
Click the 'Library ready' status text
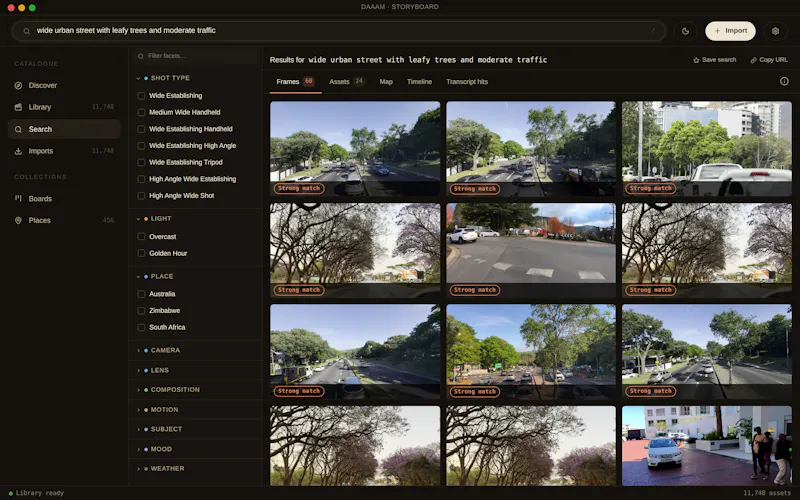[40, 493]
